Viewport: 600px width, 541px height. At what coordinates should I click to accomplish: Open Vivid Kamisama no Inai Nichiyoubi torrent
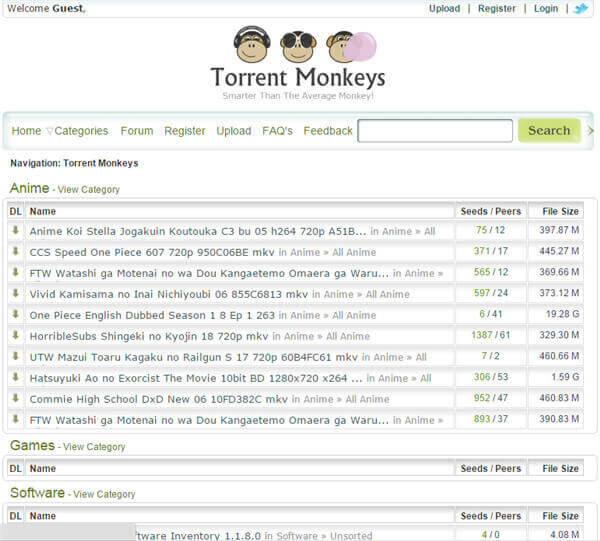click(169, 294)
